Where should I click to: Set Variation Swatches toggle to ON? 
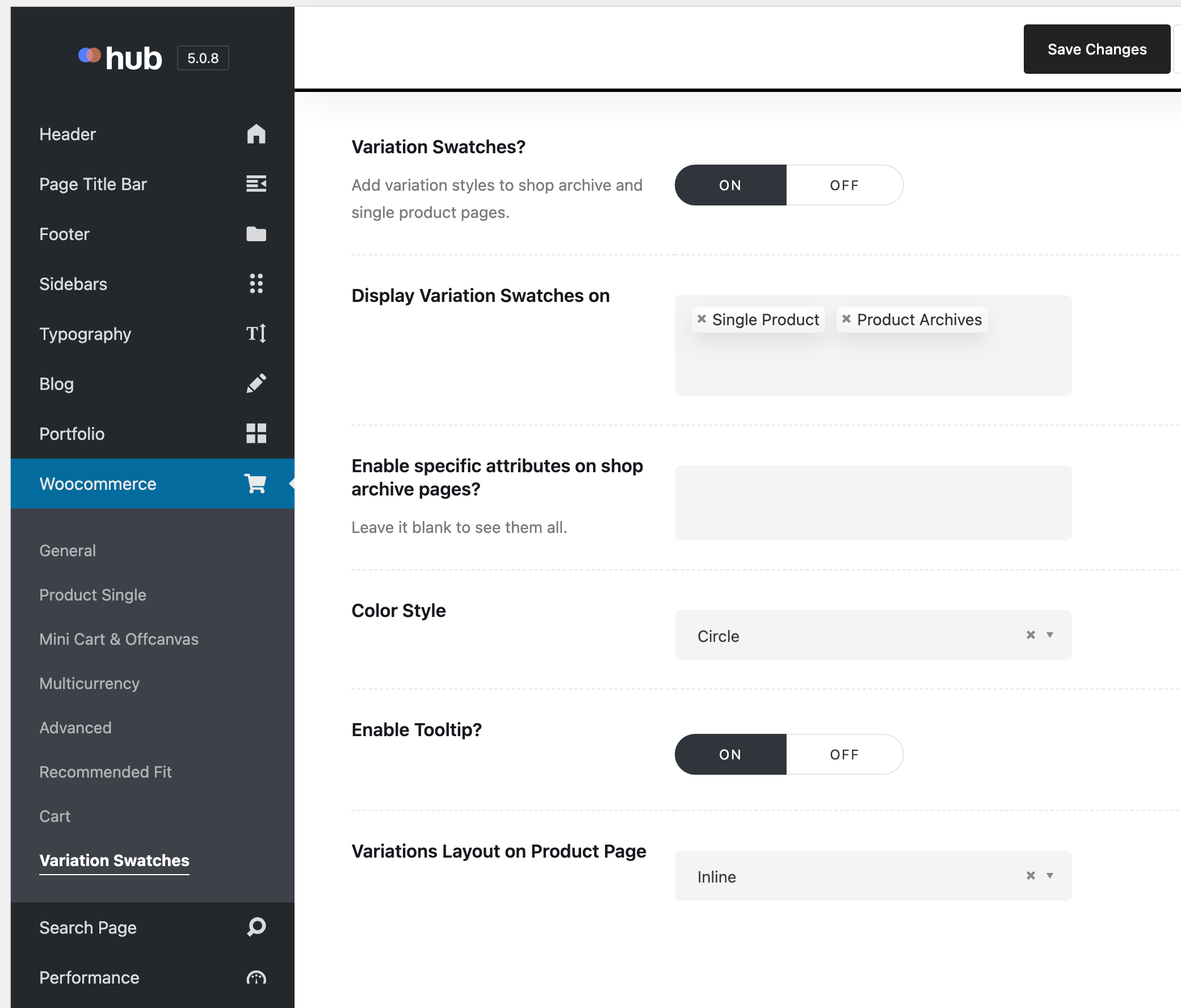pyautogui.click(x=730, y=185)
